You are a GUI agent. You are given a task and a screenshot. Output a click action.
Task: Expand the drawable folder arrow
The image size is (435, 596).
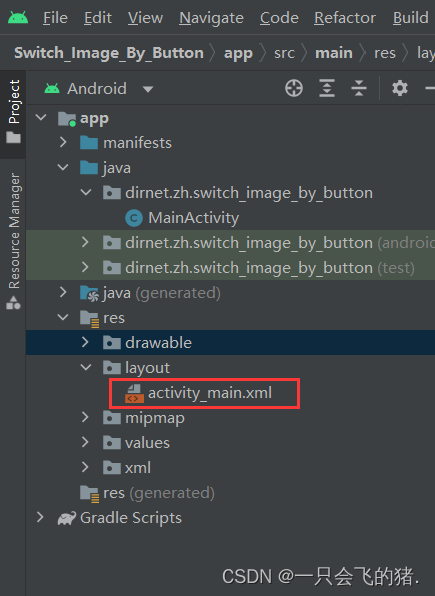tap(85, 342)
